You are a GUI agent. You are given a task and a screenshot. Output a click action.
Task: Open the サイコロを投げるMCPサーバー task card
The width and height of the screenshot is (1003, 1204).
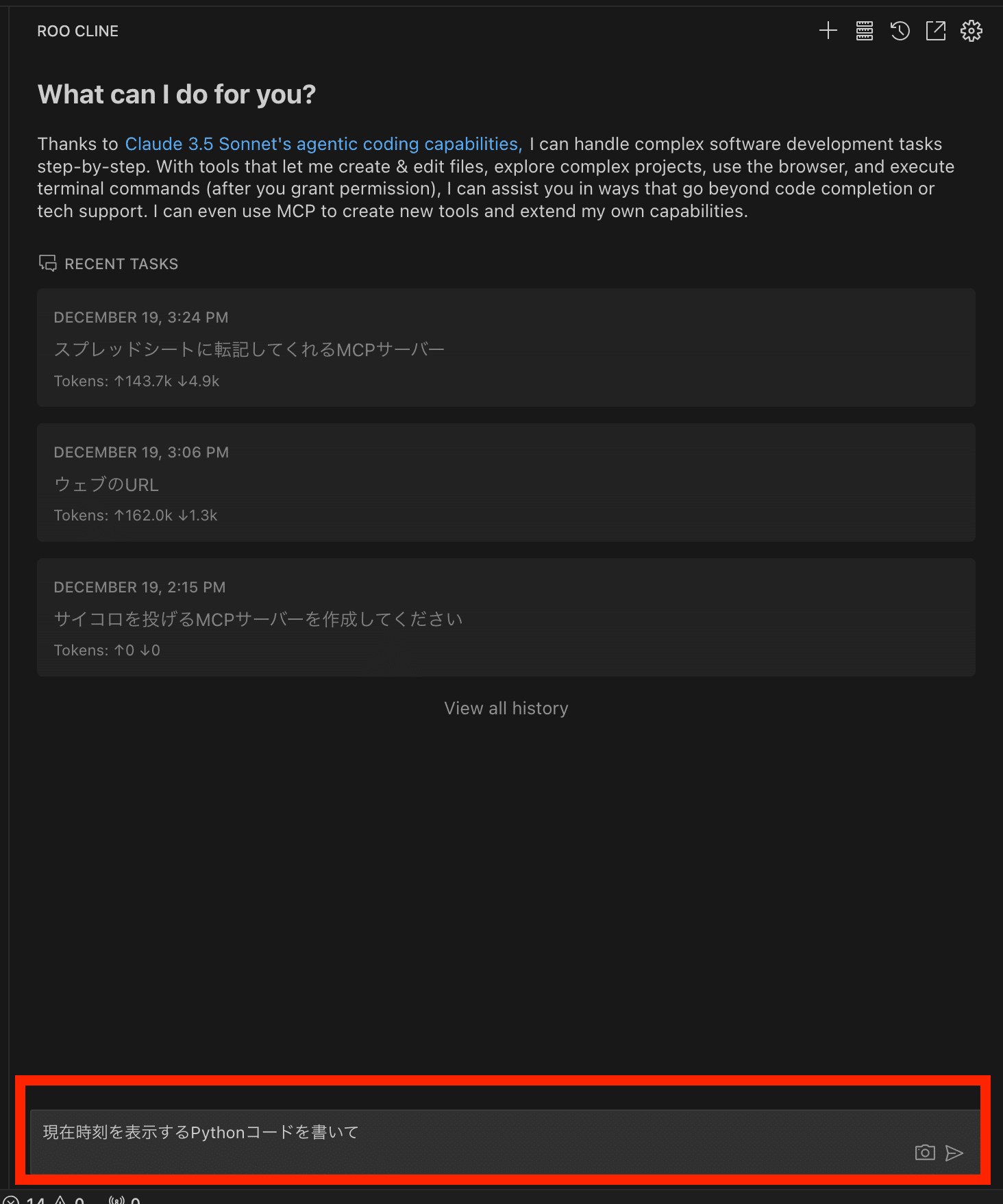(x=506, y=618)
